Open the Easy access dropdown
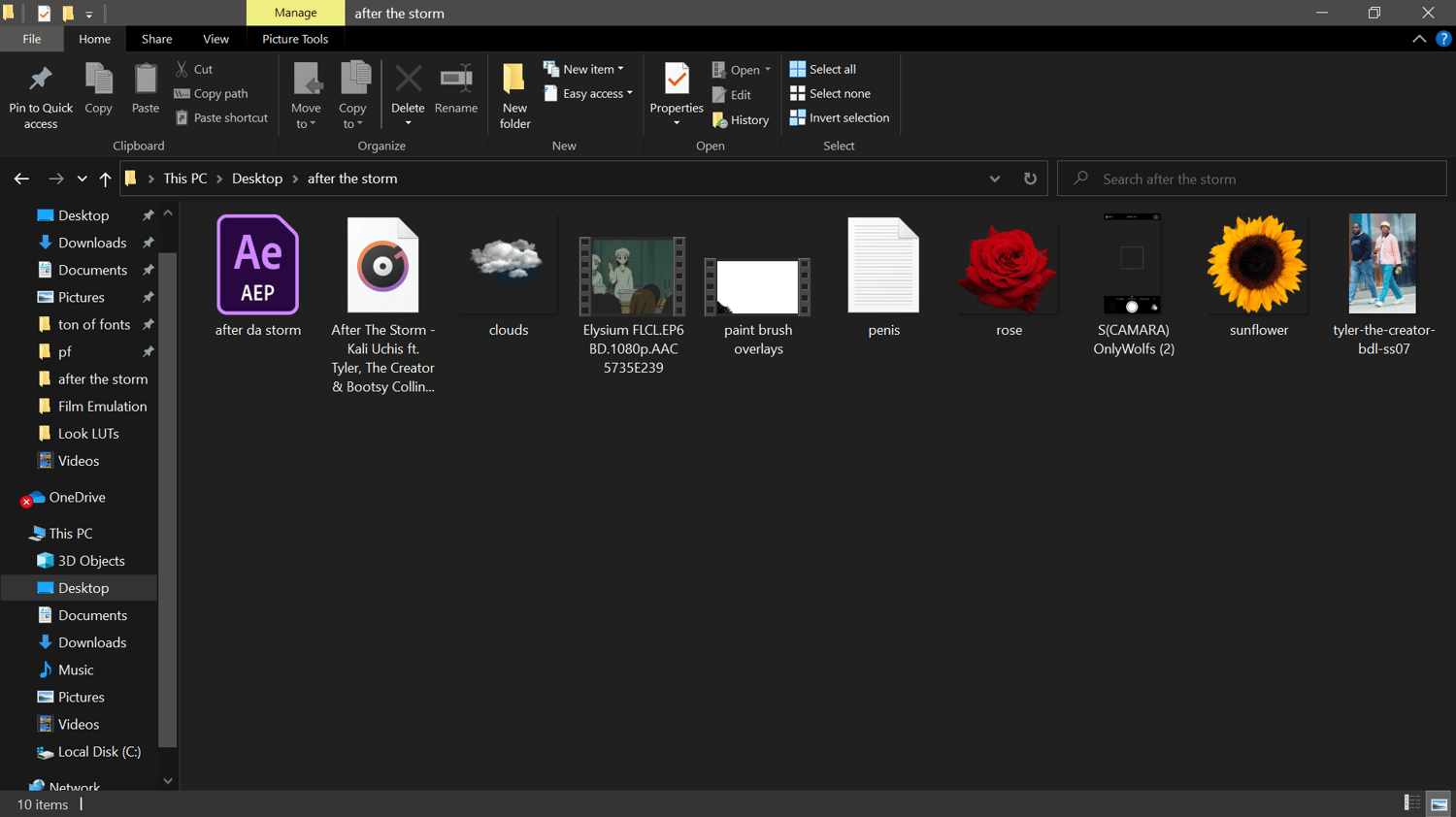 coord(588,94)
